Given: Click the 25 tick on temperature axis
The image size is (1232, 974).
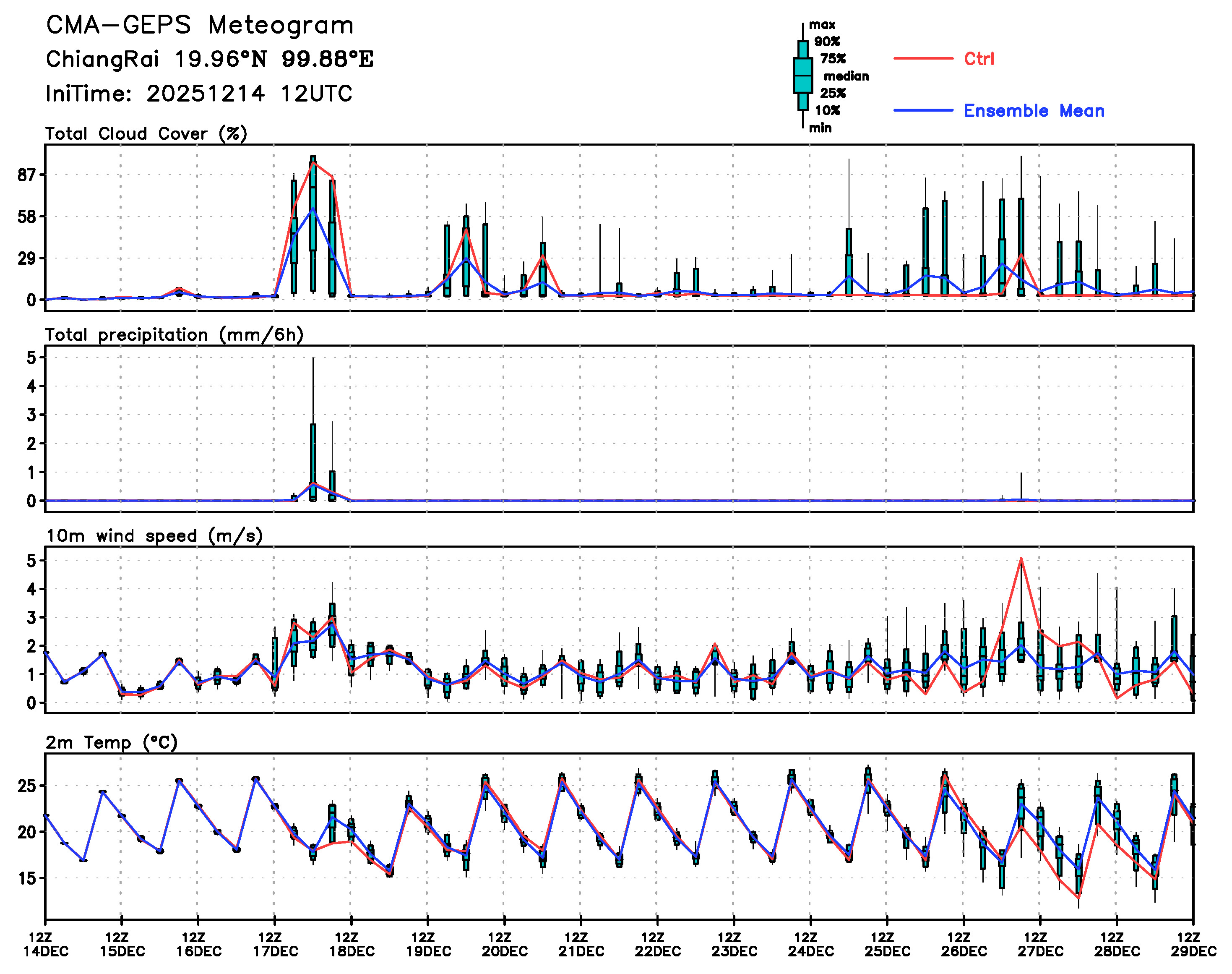Looking at the screenshot, I should tap(27, 786).
